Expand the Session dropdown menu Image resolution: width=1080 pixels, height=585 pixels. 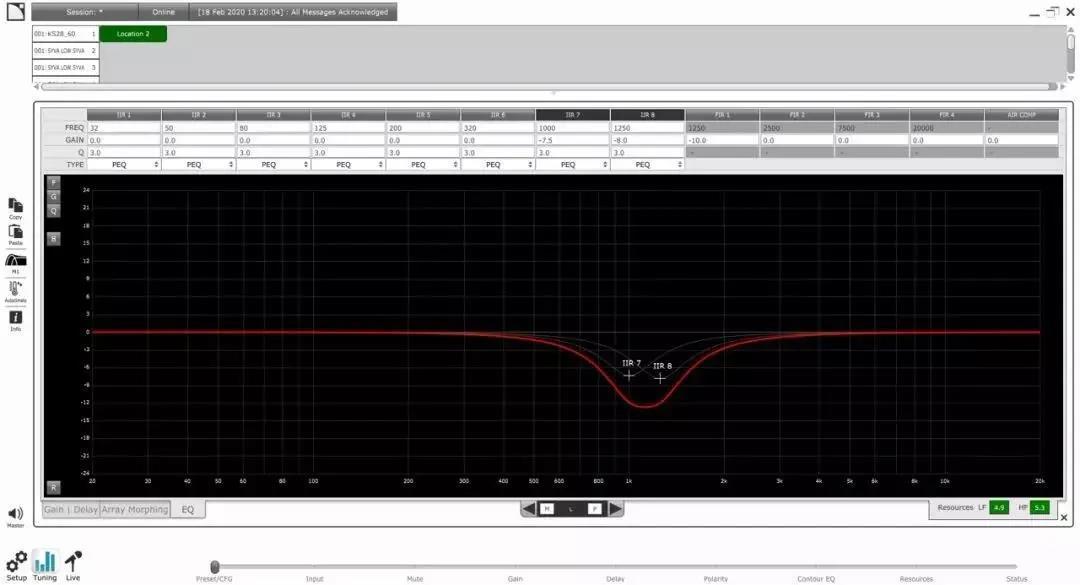pyautogui.click(x=84, y=12)
